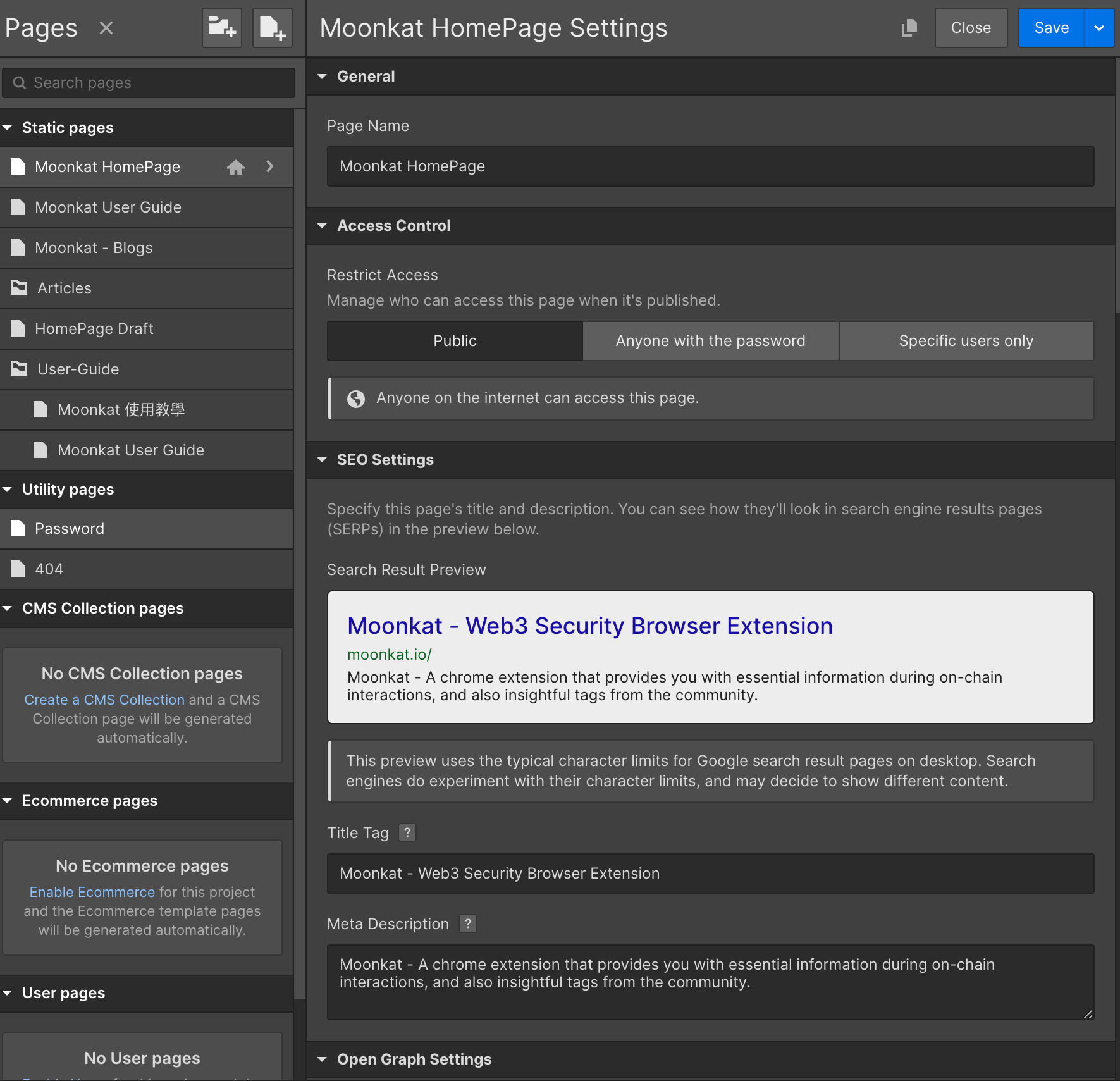Screen dimensions: 1120x1081
Task: Open the first Moonkat User Guide page
Action: [146, 207]
